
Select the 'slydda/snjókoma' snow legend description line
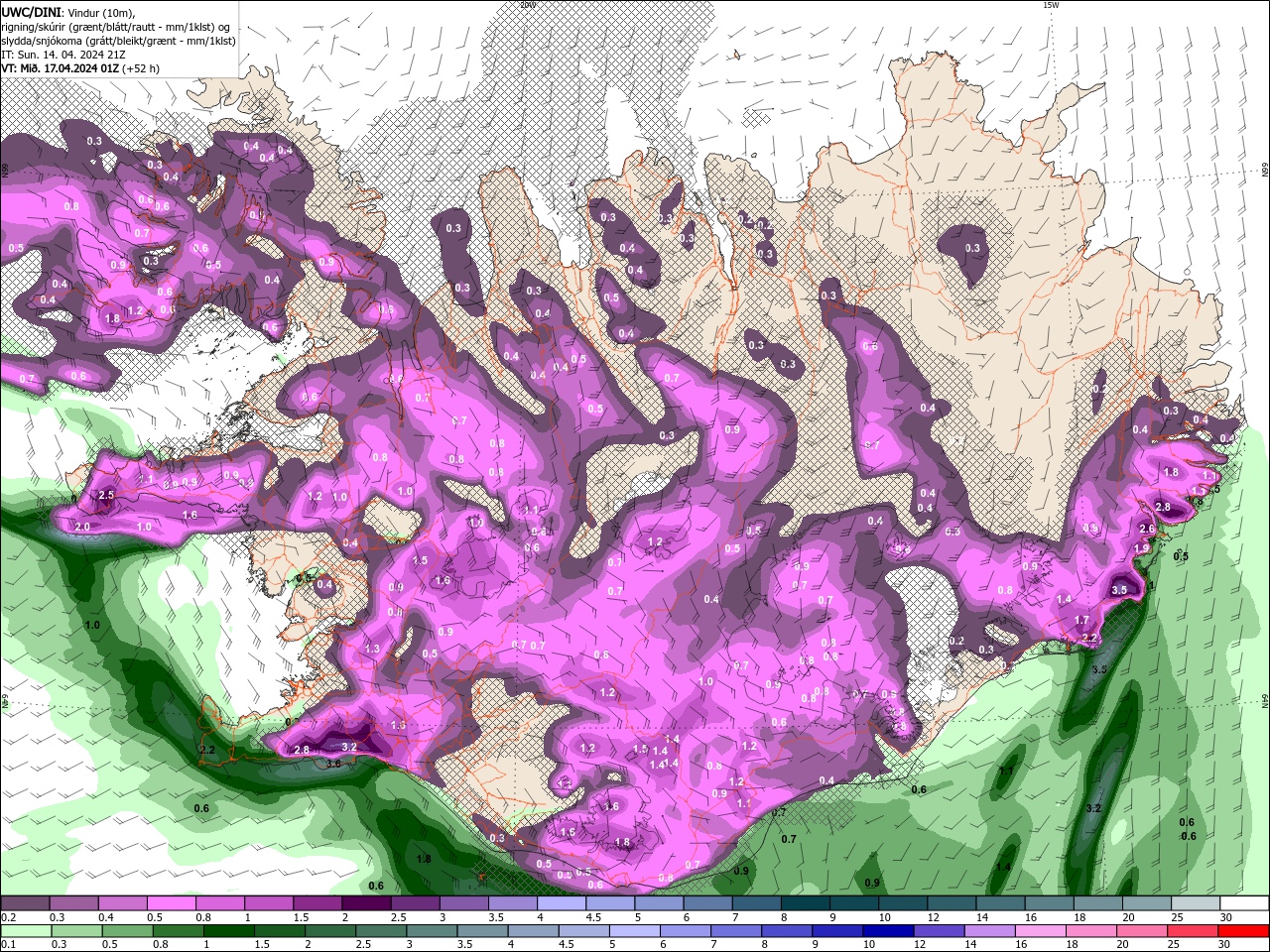[x=118, y=41]
